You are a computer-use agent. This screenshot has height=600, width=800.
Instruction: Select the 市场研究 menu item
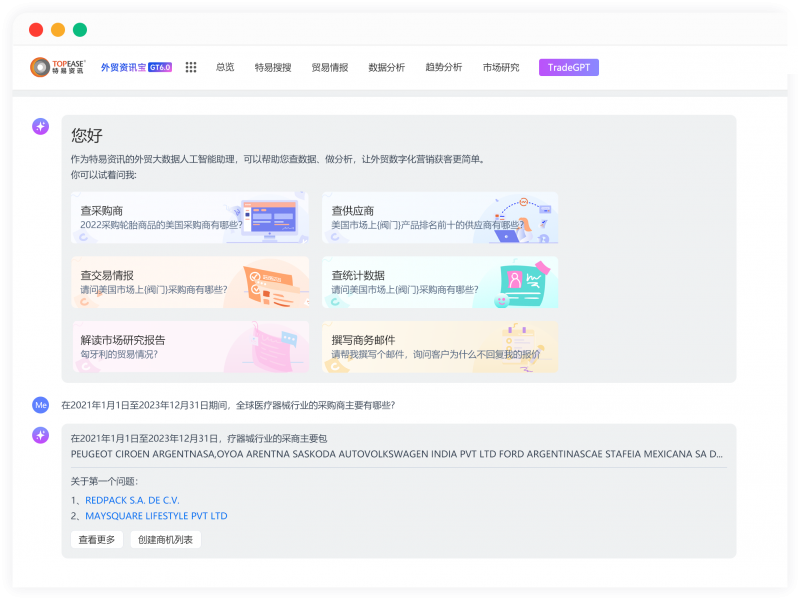pyautogui.click(x=498, y=67)
